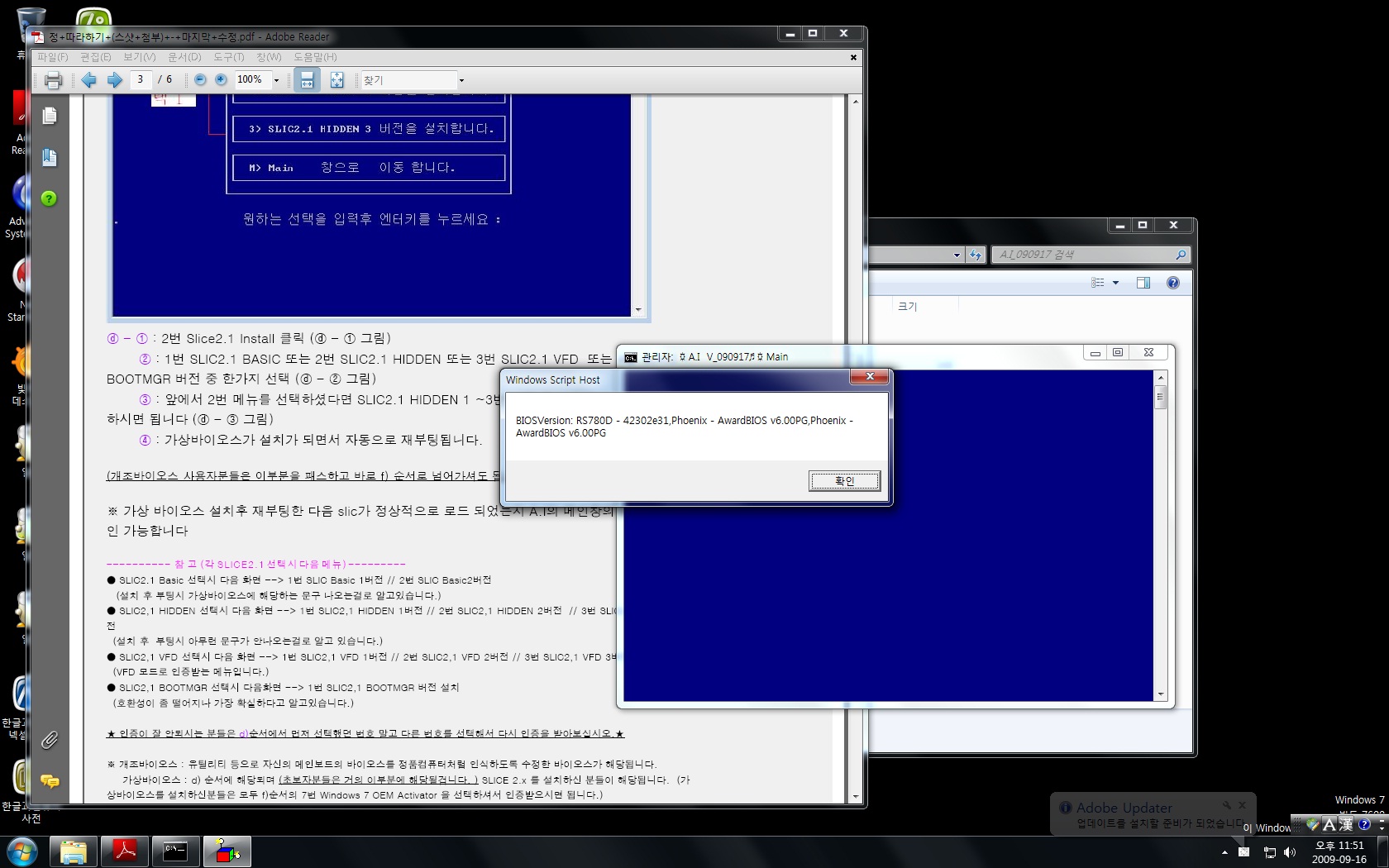Click the PDF document vertical scrollbar down arrow
This screenshot has width=1389, height=868.
coord(855,797)
